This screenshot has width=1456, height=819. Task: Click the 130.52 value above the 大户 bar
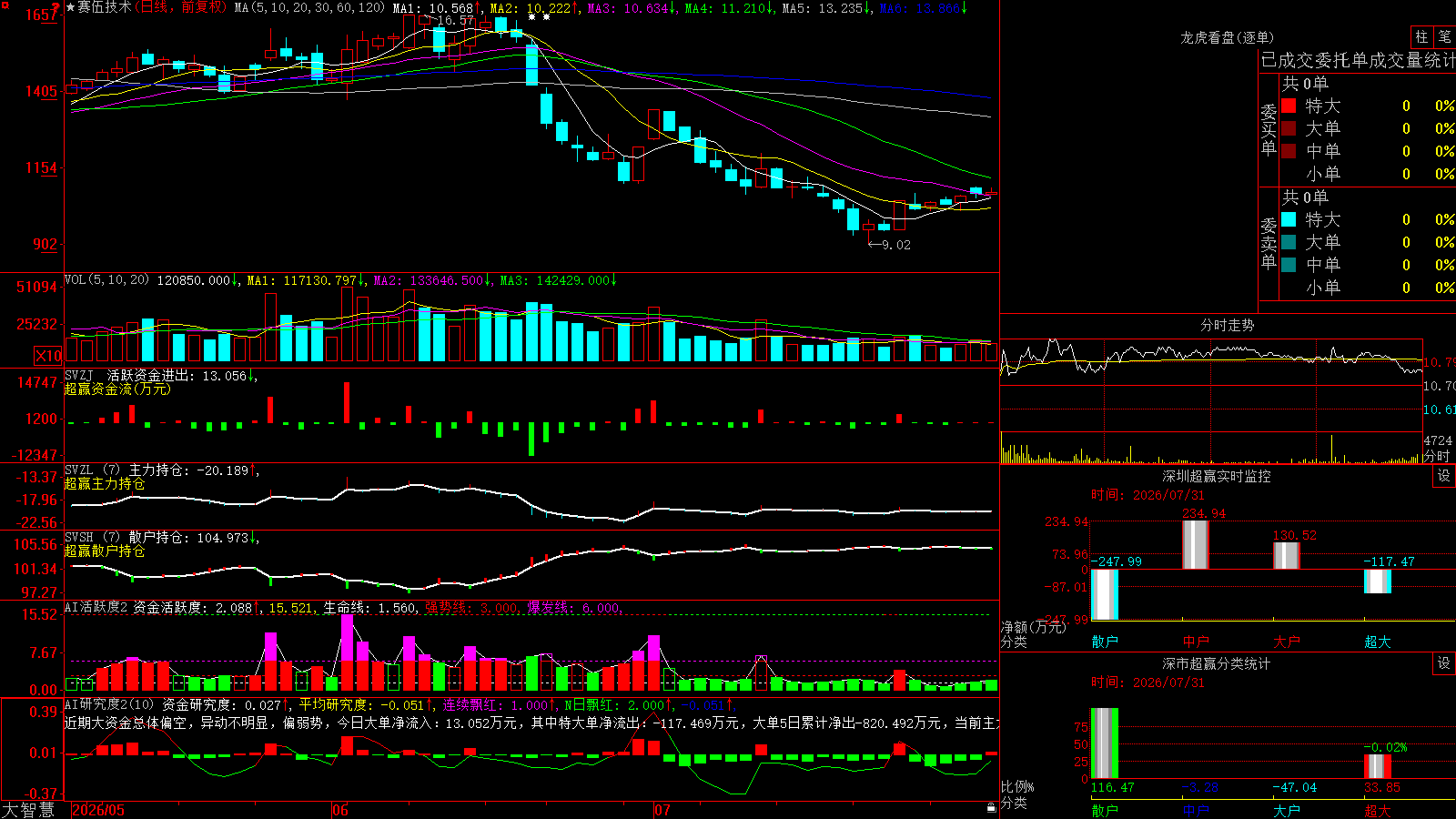(1295, 535)
